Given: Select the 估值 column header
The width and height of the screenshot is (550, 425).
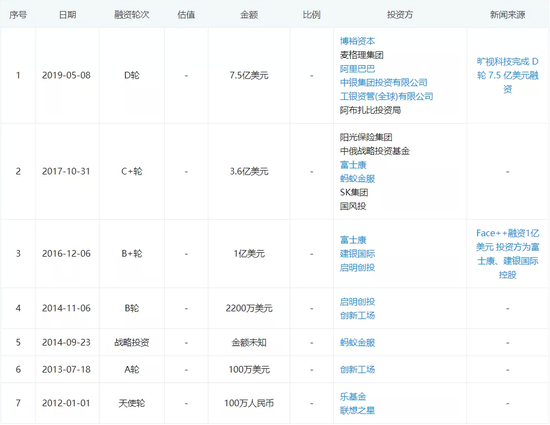Looking at the screenshot, I should pyautogui.click(x=186, y=15).
